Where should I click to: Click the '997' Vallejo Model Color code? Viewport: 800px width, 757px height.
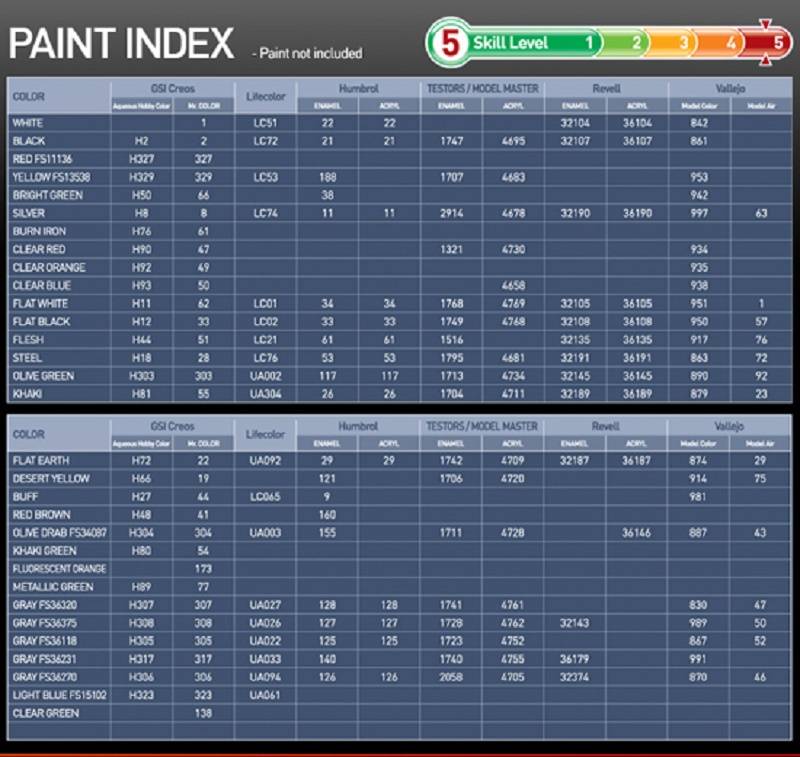(x=699, y=213)
